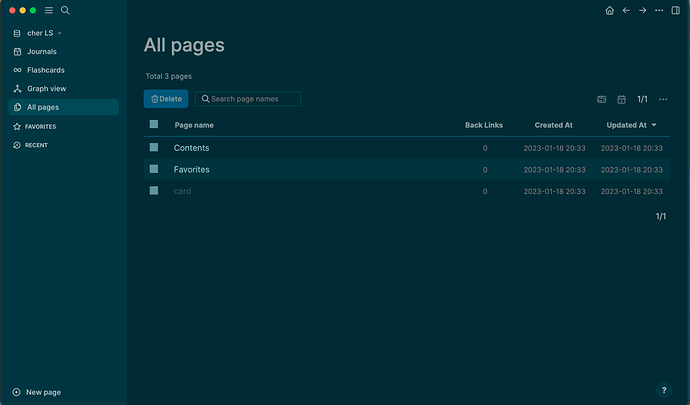Click the All pages heading
Image resolution: width=690 pixels, height=405 pixels.
tap(184, 45)
